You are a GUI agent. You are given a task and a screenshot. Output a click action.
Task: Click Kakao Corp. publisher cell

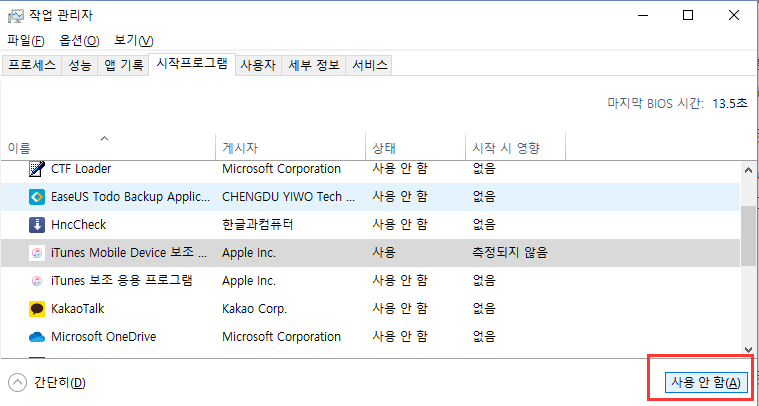pyautogui.click(x=254, y=309)
